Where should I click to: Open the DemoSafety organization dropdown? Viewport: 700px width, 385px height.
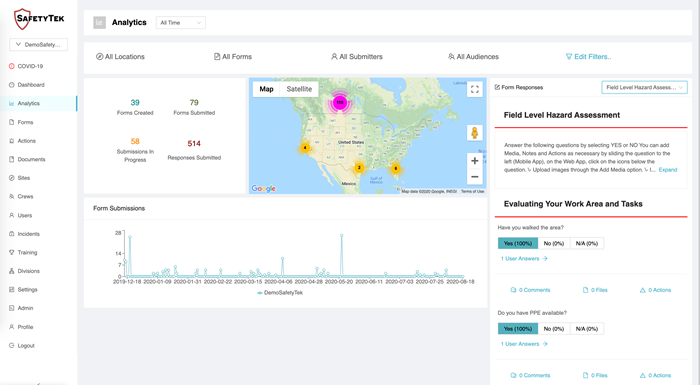(38, 45)
